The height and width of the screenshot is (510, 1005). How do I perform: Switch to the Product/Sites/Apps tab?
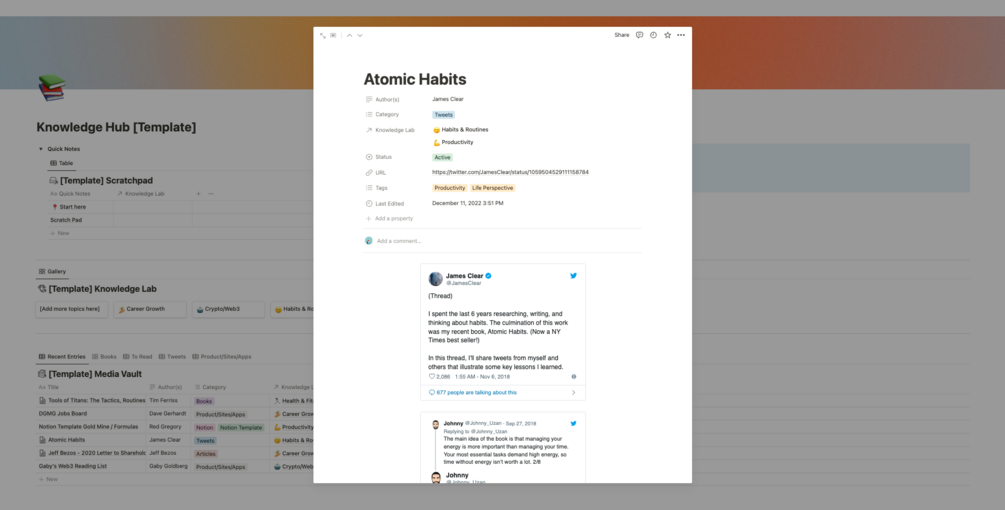point(222,357)
